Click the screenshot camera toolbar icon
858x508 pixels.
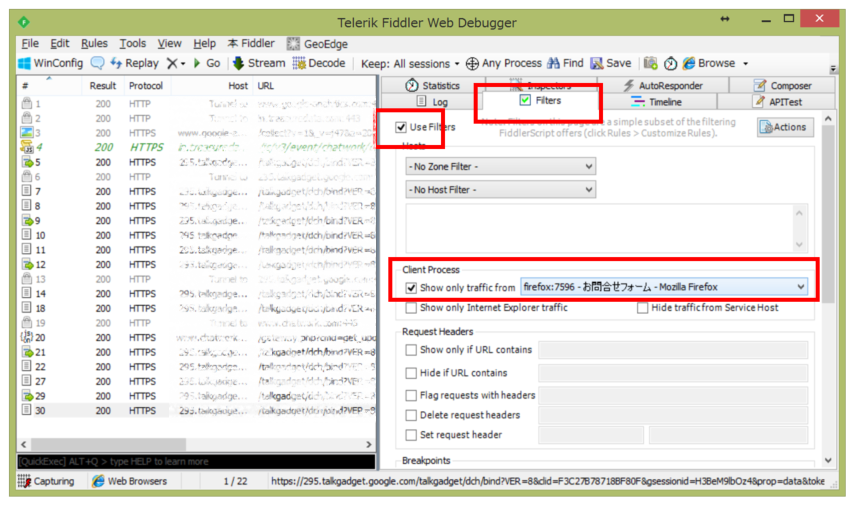pyautogui.click(x=650, y=64)
